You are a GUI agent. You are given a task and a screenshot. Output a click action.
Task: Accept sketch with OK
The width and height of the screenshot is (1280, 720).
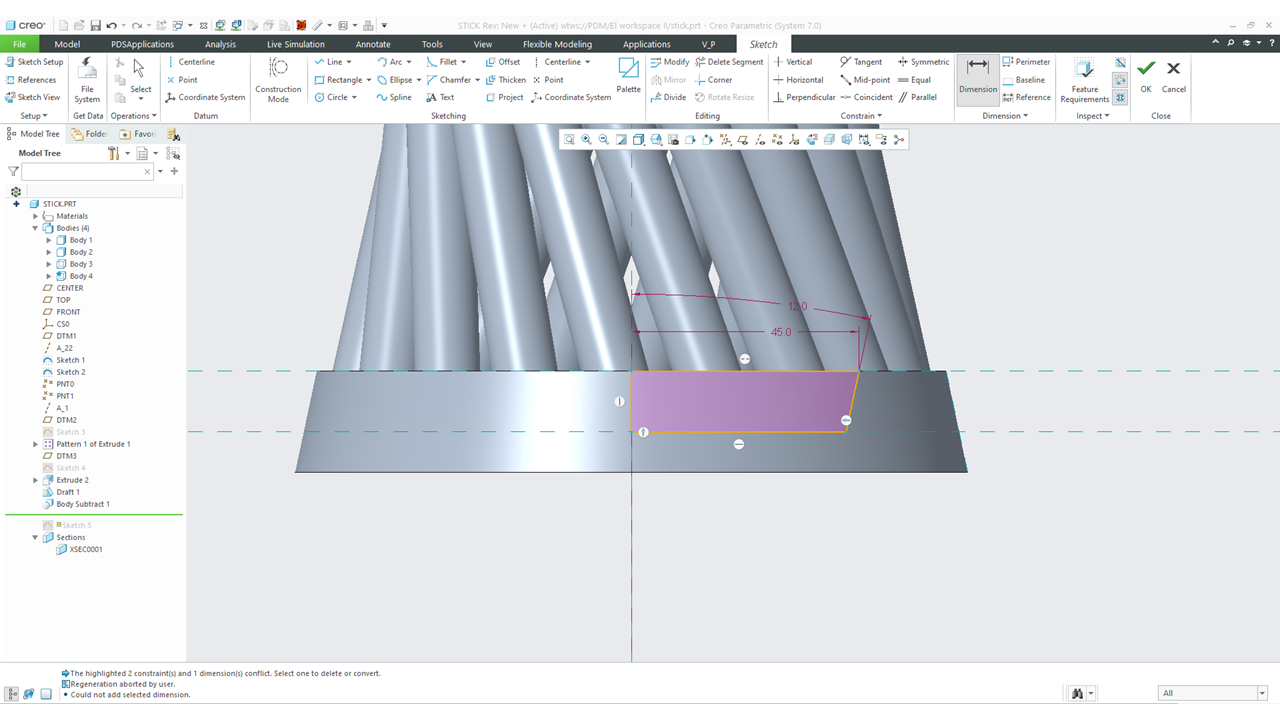tap(1146, 76)
